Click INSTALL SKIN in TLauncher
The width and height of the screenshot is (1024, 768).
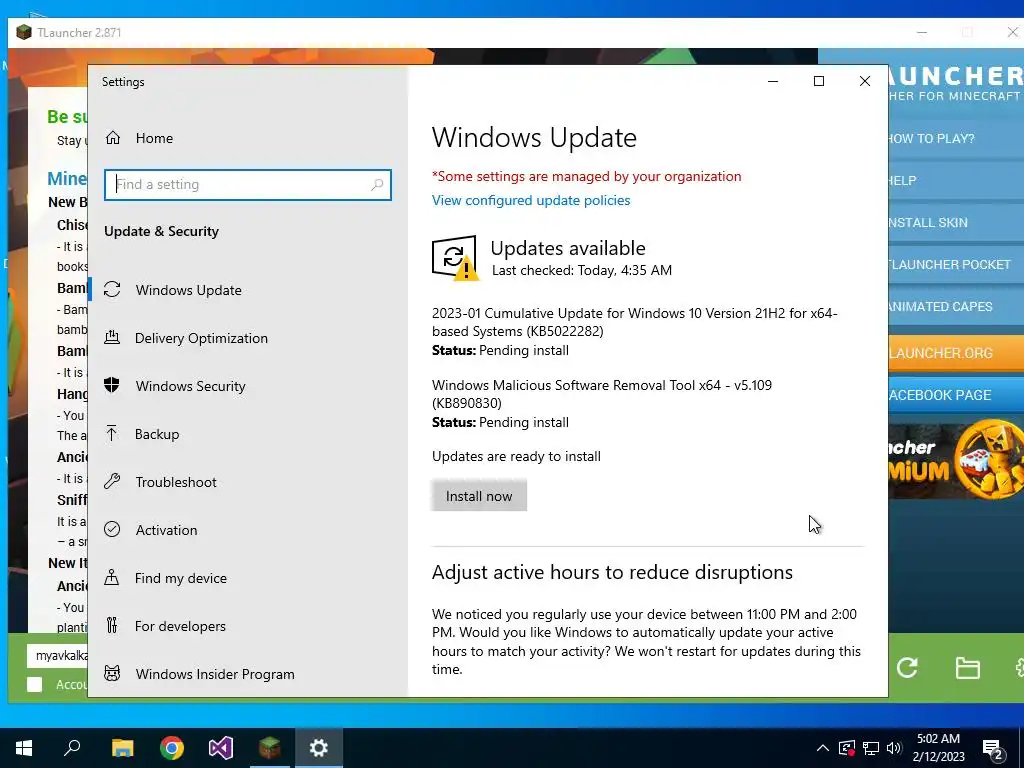(x=955, y=223)
